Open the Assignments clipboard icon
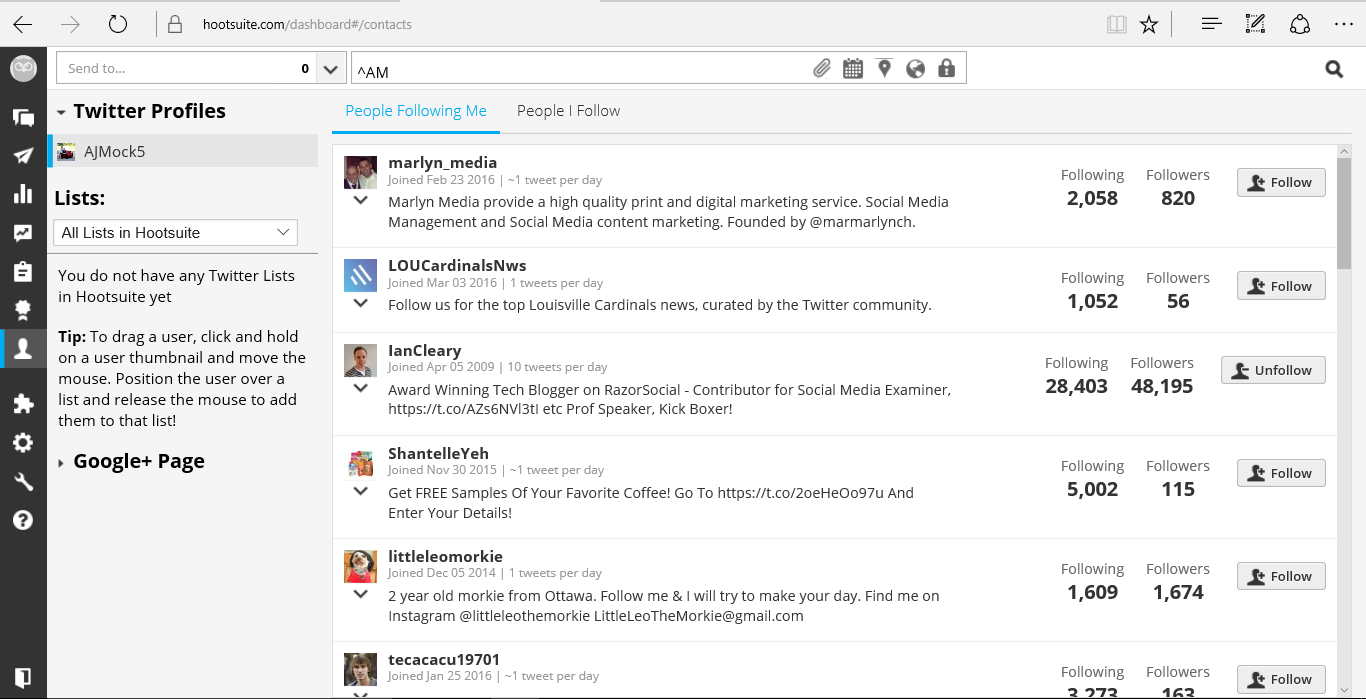 click(23, 272)
